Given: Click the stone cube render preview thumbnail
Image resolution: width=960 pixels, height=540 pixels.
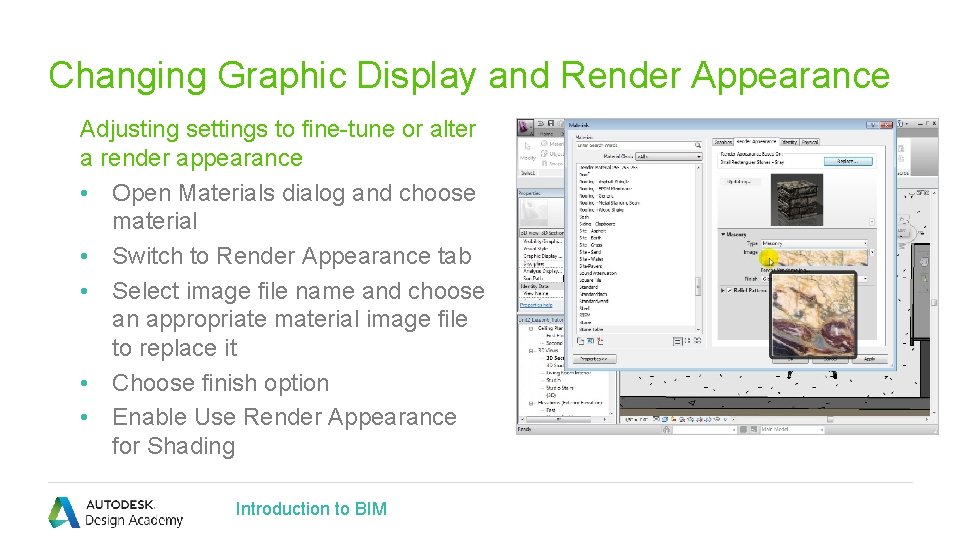Looking at the screenshot, I should pos(797,200).
